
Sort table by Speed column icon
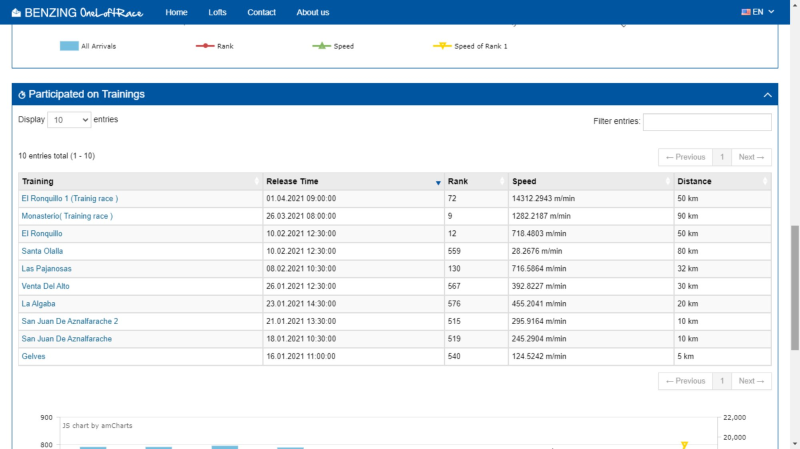(668, 182)
